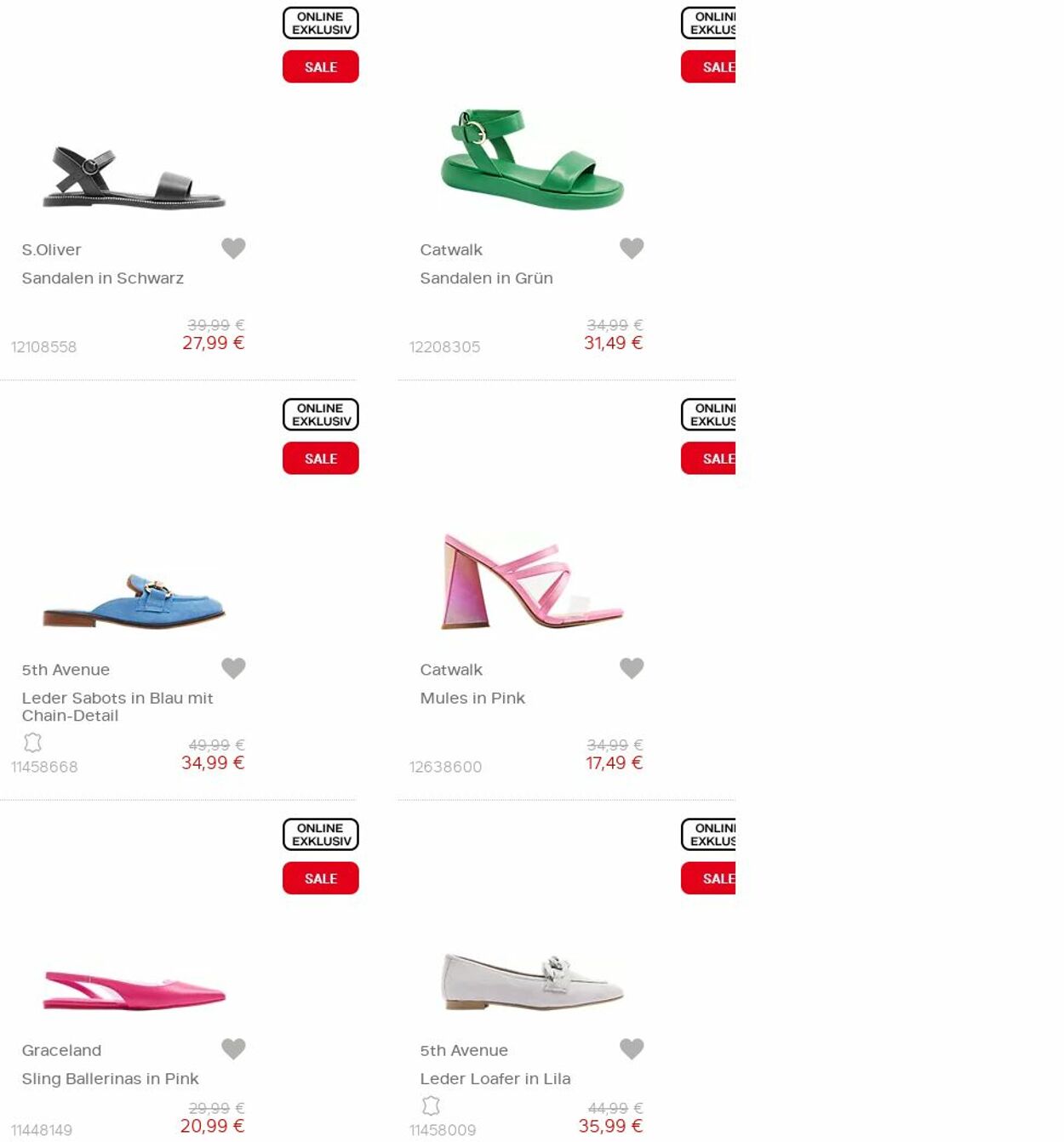Click the heart icon on 5th Avenue Leder Loafer
Image resolution: width=1064 pixels, height=1142 pixels.
click(x=632, y=1048)
